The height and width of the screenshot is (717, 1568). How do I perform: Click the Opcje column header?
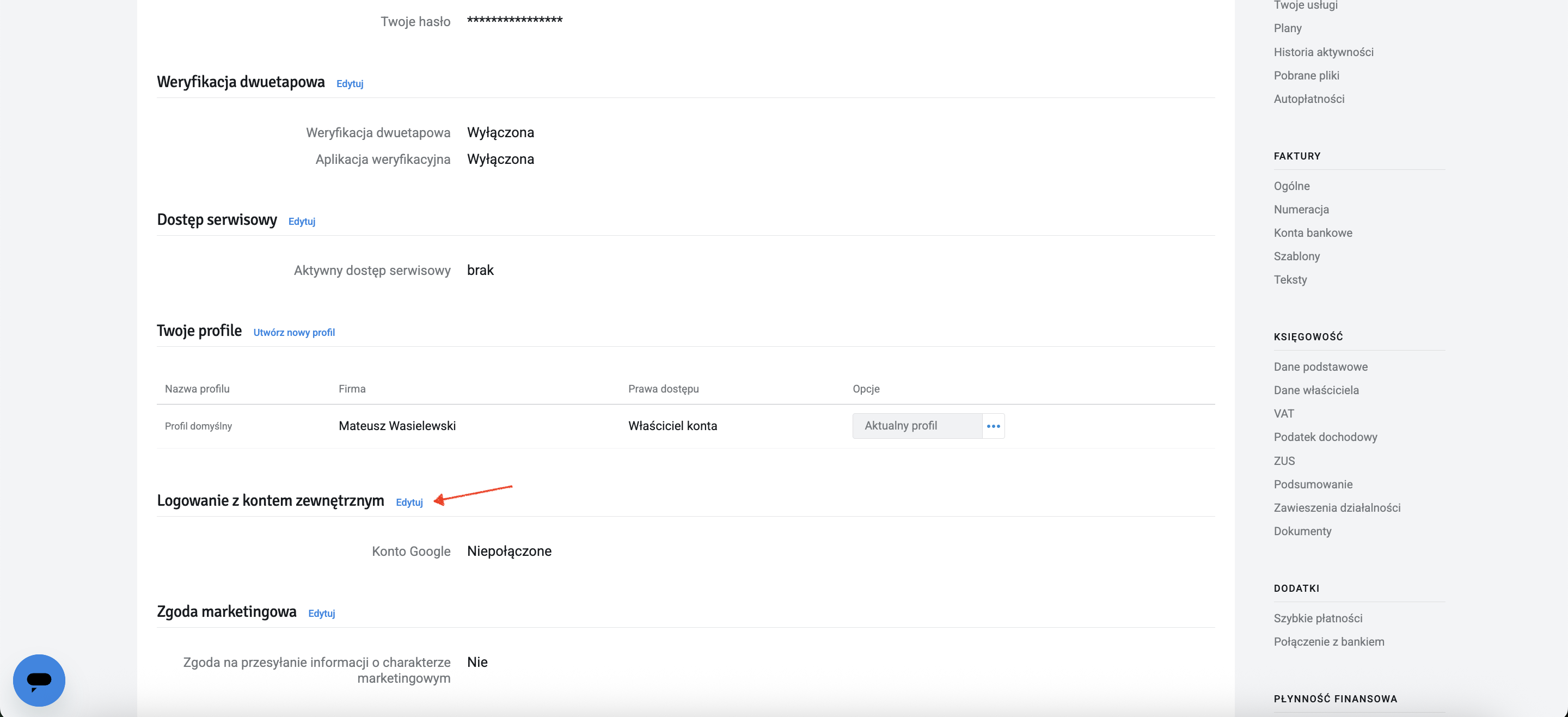coord(866,389)
